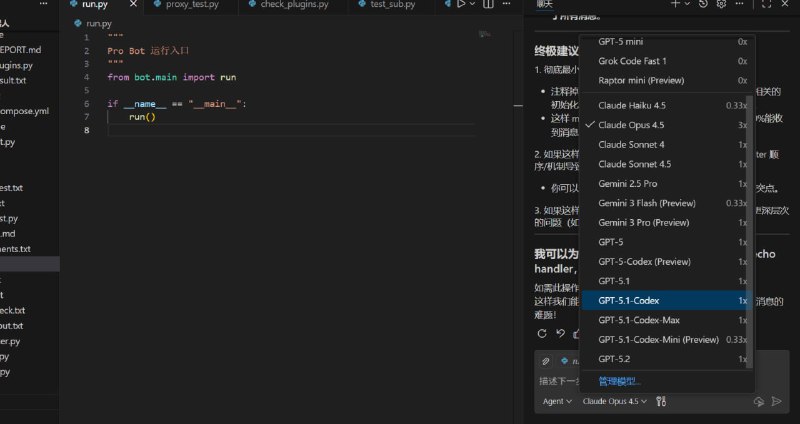
Task: Open the configure tools icon in chat input
Action: coord(661,402)
